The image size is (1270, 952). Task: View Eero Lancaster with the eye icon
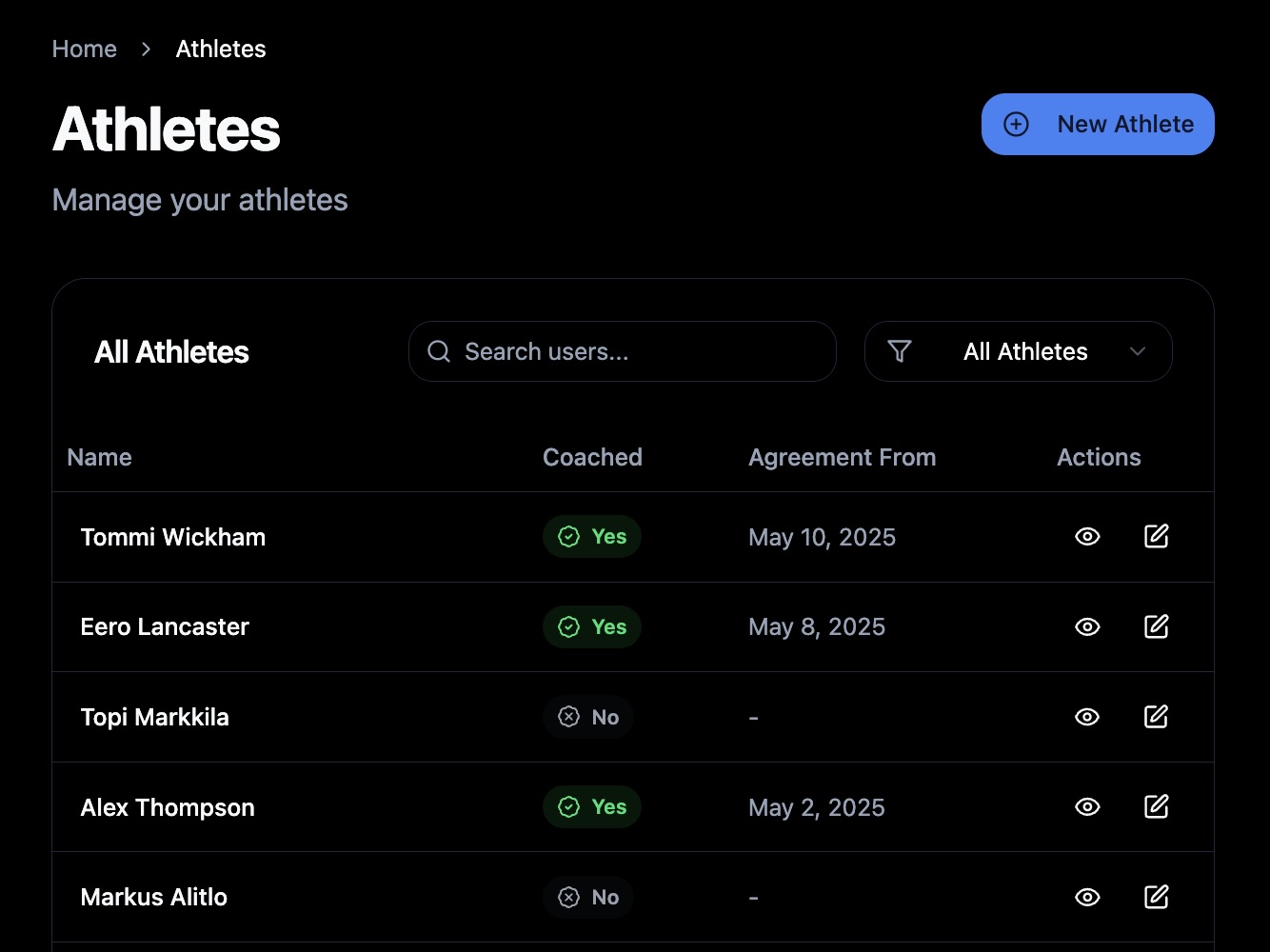coord(1087,626)
